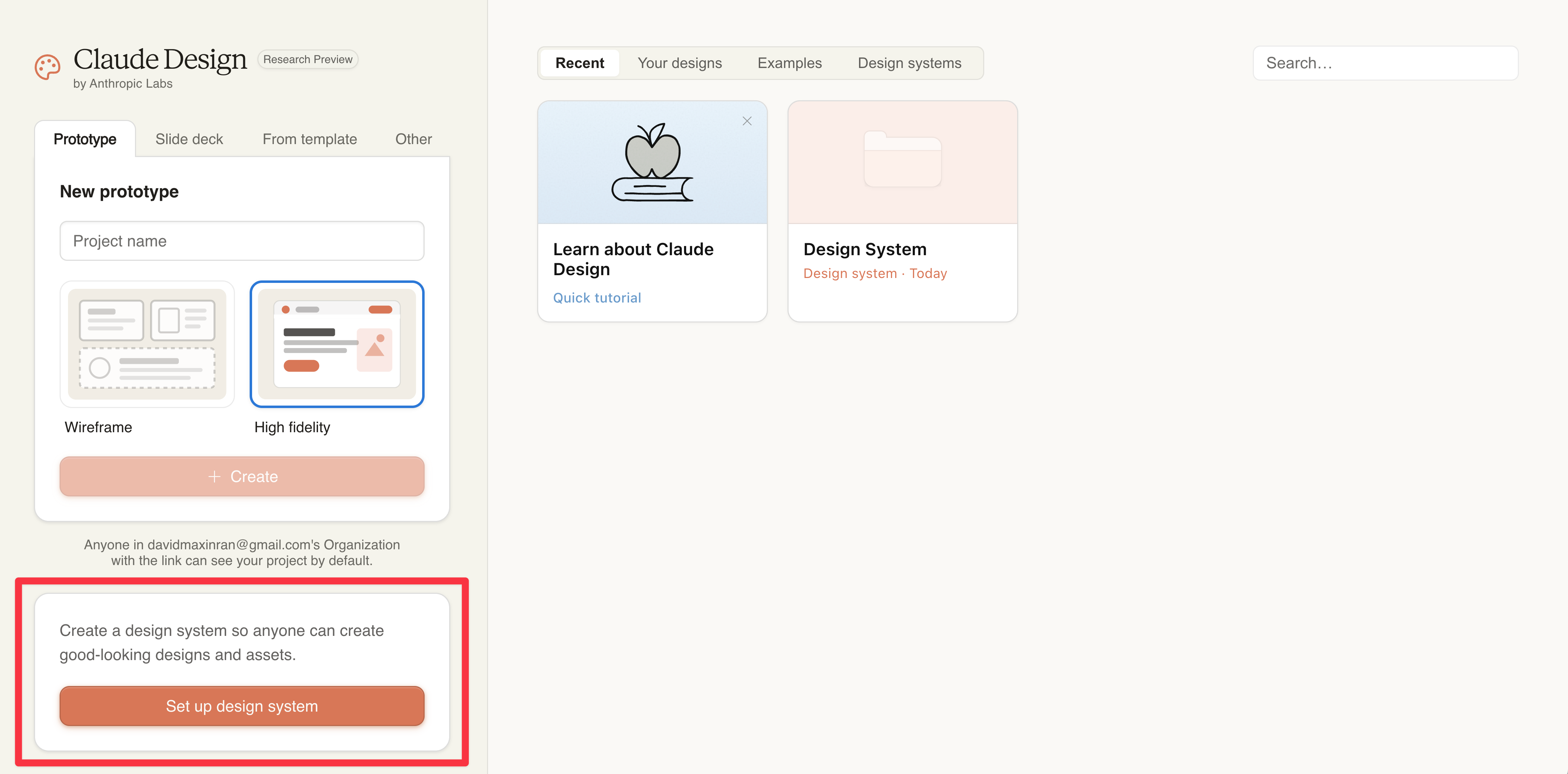Click the Research Preview badge

[x=307, y=59]
